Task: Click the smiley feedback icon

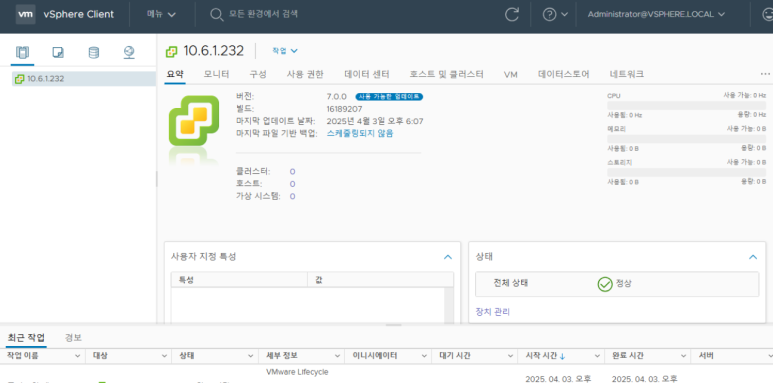Action: pos(768,14)
